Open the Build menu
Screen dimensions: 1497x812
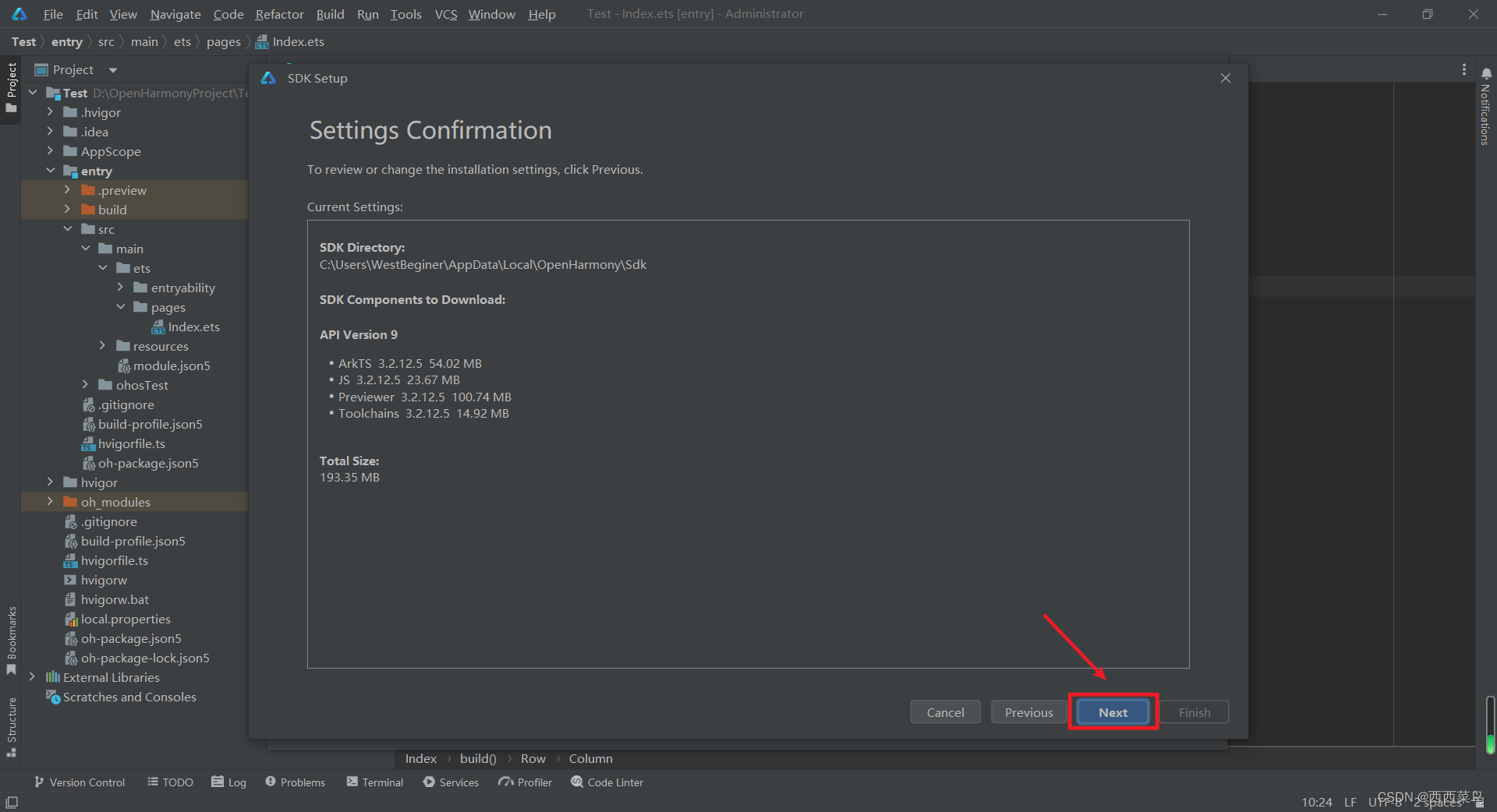pyautogui.click(x=330, y=14)
